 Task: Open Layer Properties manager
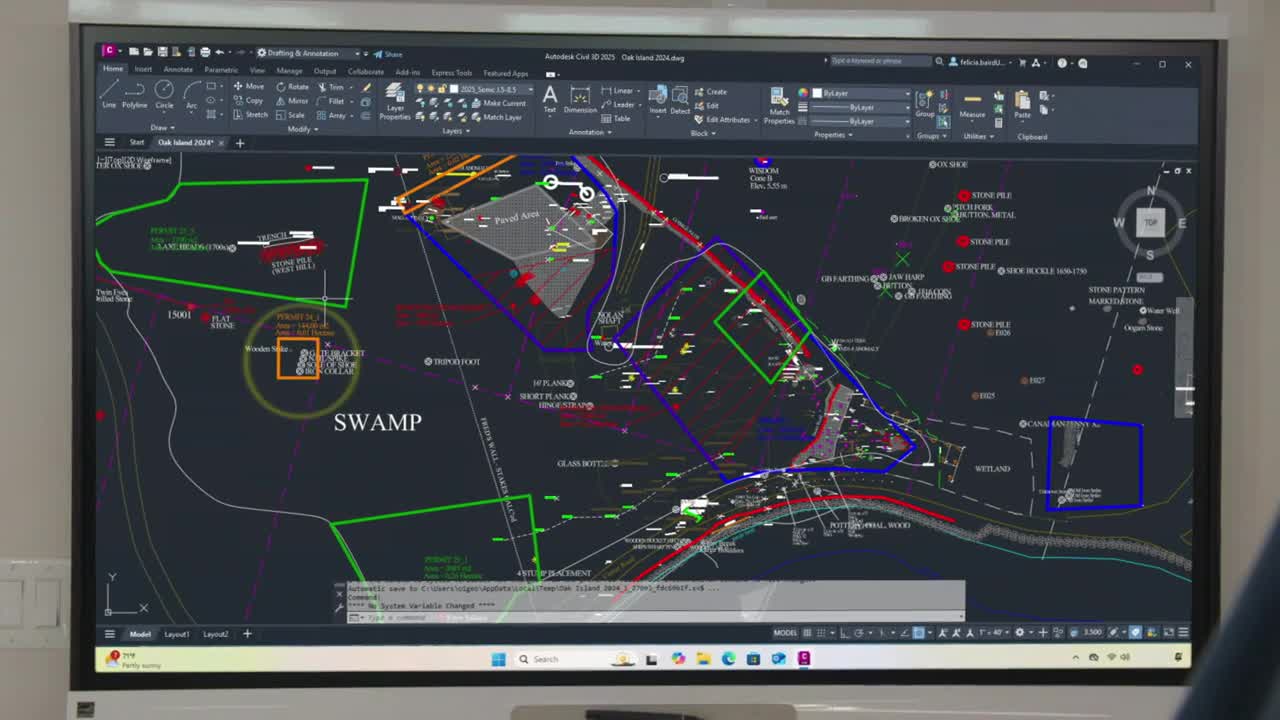coord(395,100)
